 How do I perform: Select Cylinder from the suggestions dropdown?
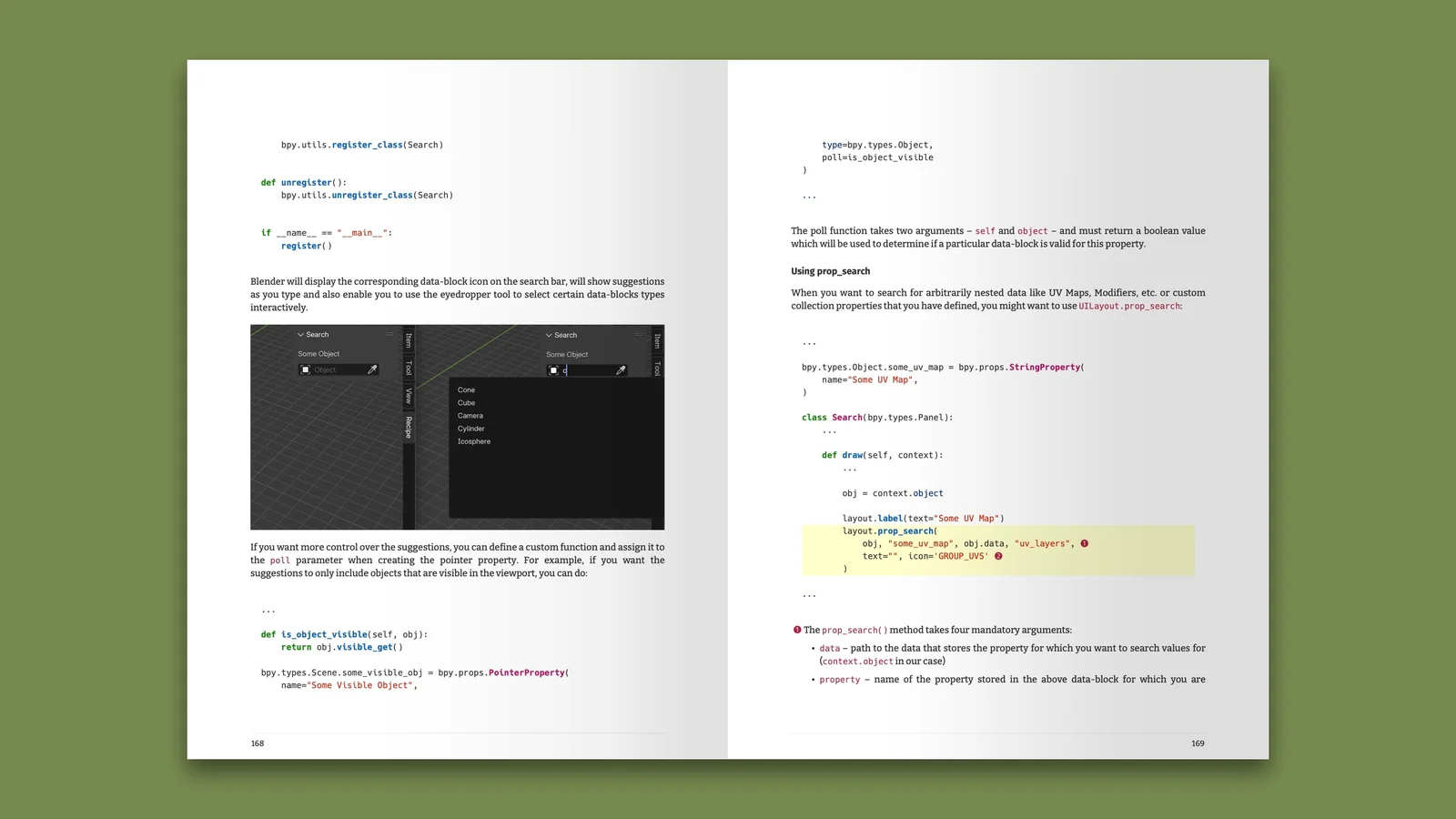[x=470, y=429]
